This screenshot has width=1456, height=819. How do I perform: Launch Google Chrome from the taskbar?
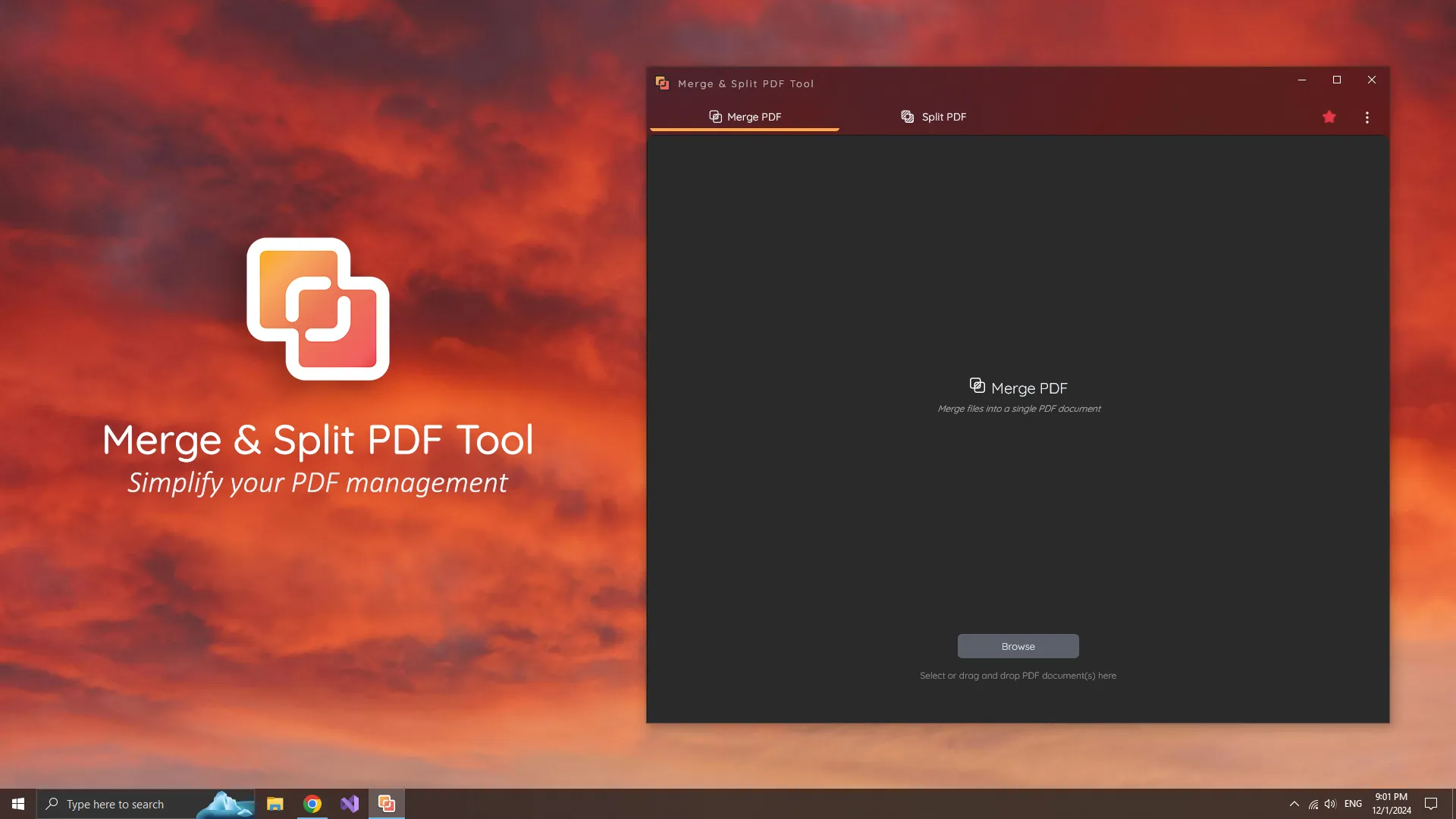pos(312,804)
